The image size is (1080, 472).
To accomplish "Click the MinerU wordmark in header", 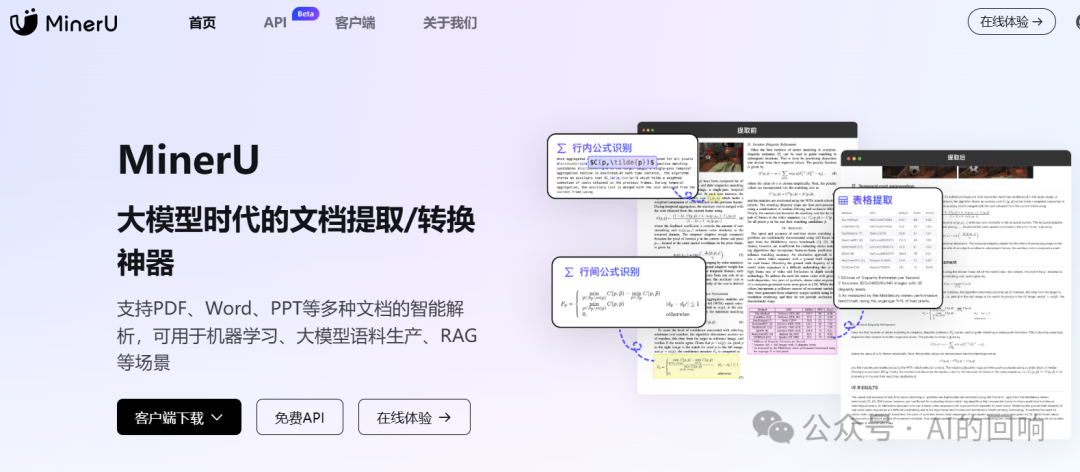I will click(81, 23).
